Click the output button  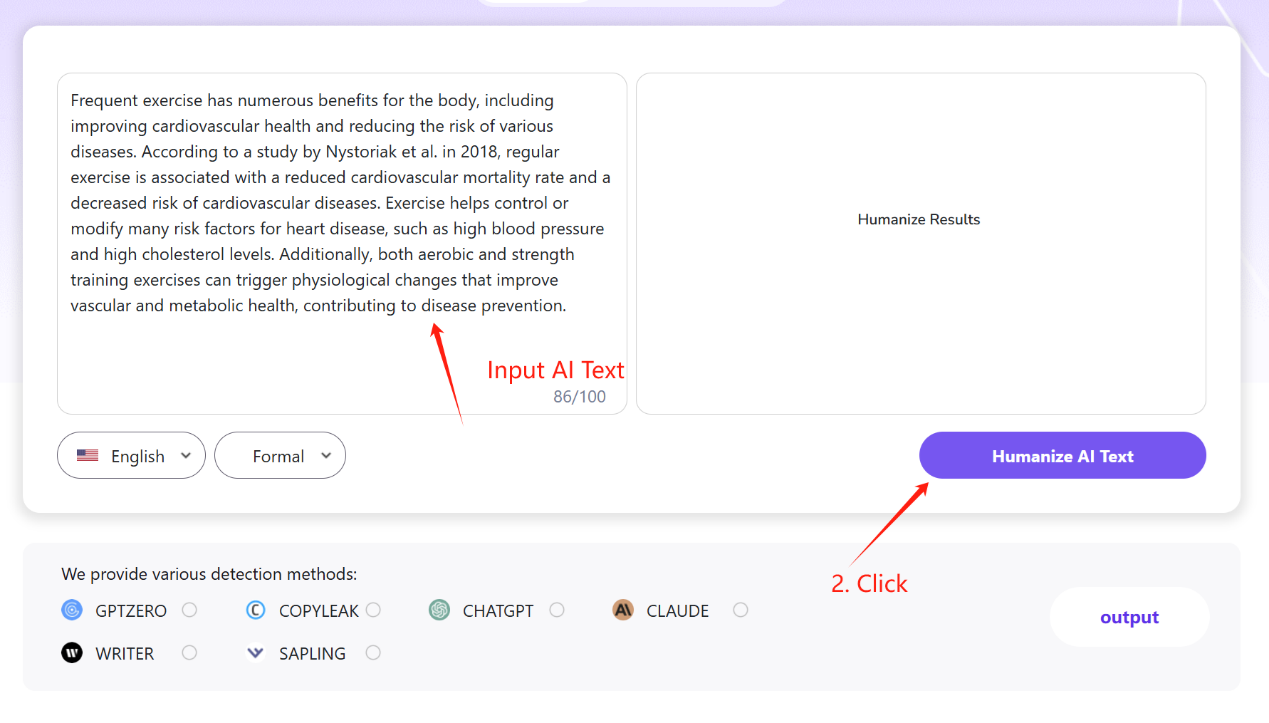click(x=1129, y=617)
